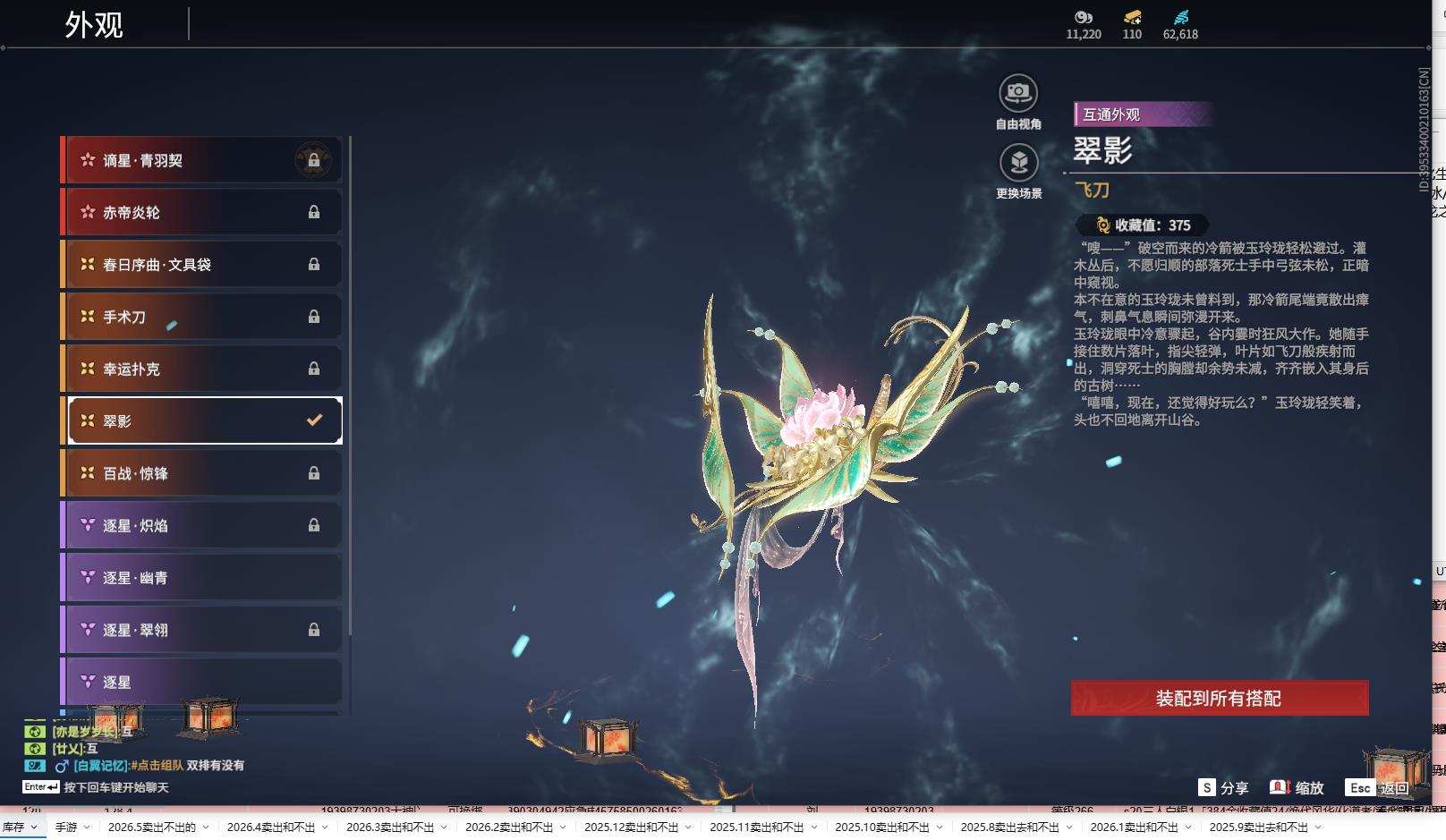
Task: Select the 赤帝炎轮 skin row
Action: pyautogui.click(x=201, y=212)
